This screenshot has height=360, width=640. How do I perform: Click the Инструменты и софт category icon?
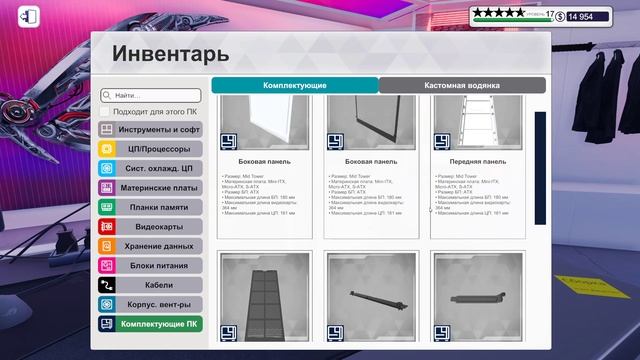(x=107, y=129)
